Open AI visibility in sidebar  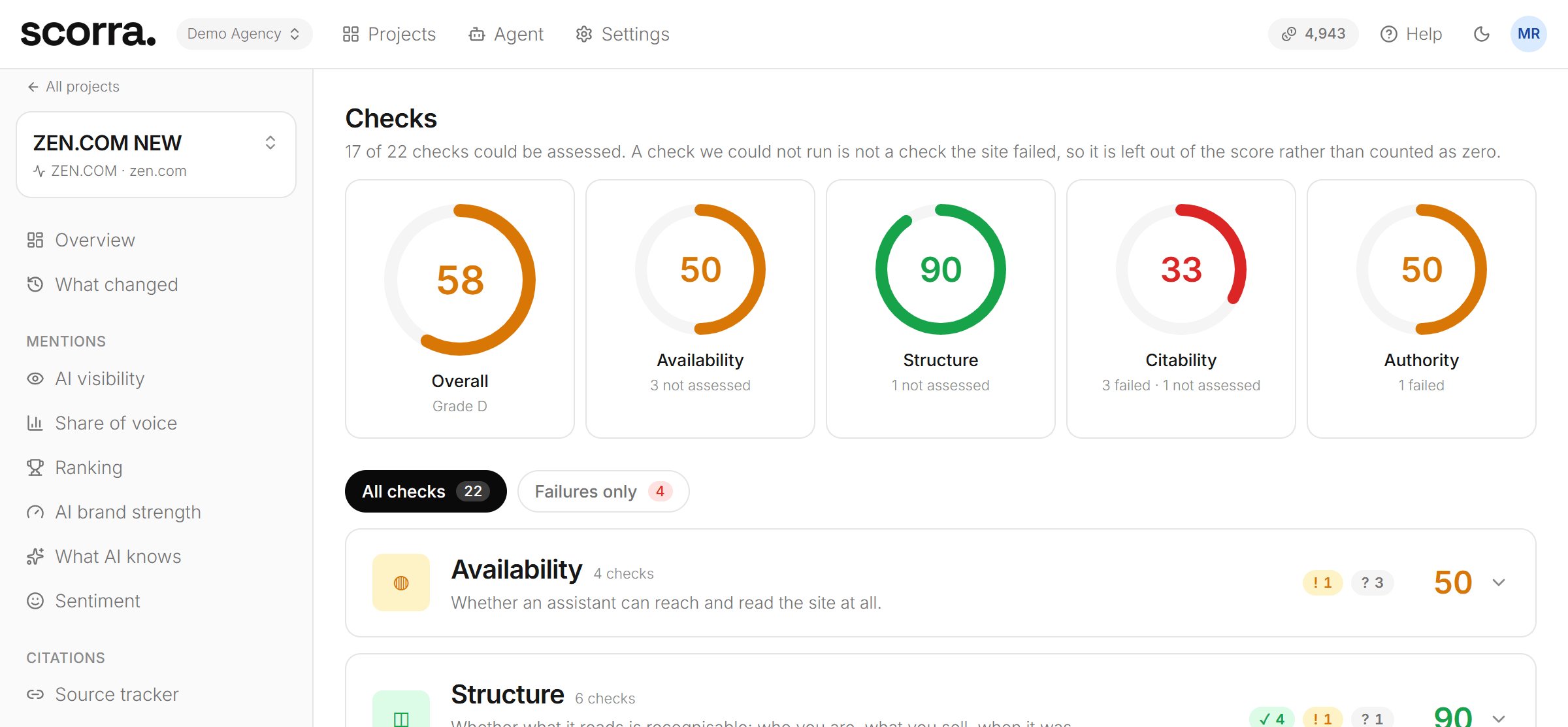click(86, 379)
